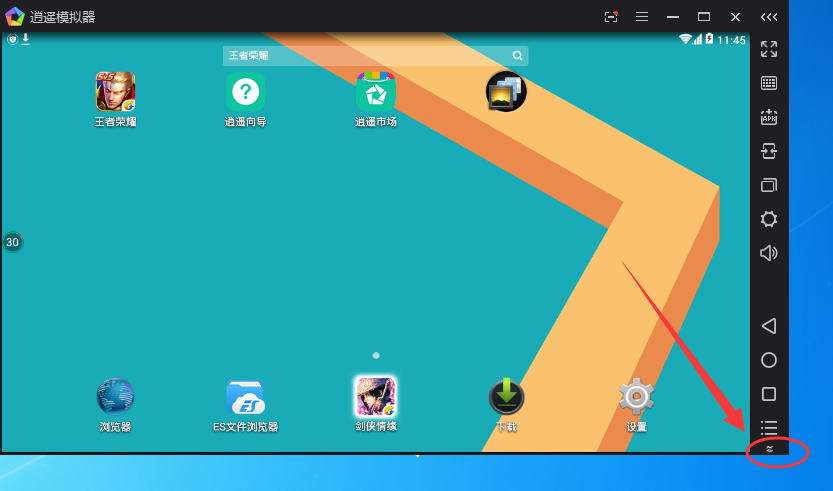Click the shake/rotate screen sidebar icon
The image size is (833, 491).
769,151
